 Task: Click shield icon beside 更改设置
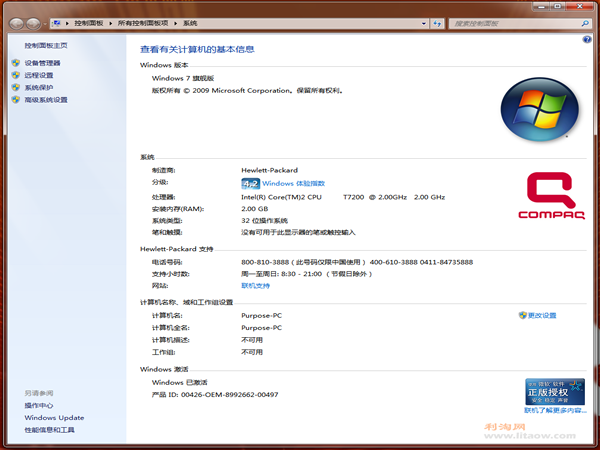(x=523, y=315)
